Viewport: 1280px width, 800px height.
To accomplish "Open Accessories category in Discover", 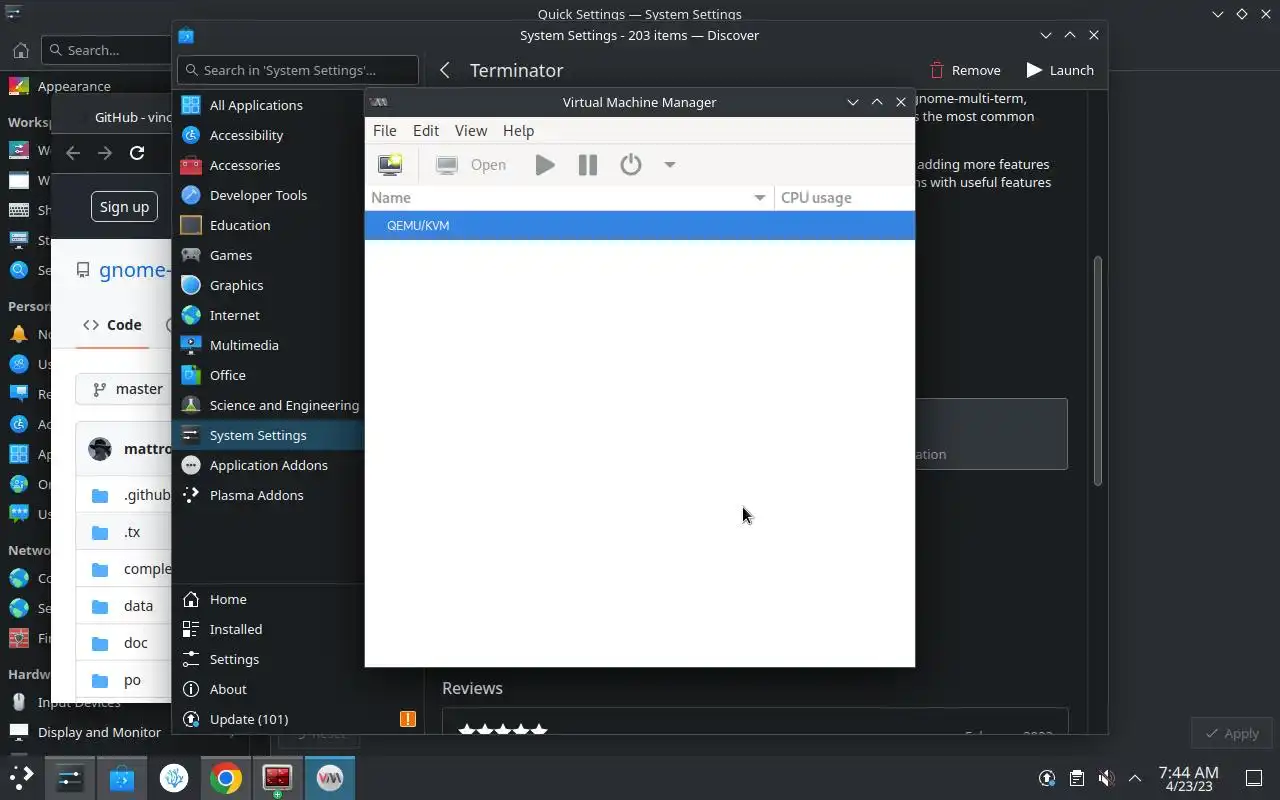I will coord(268,165).
